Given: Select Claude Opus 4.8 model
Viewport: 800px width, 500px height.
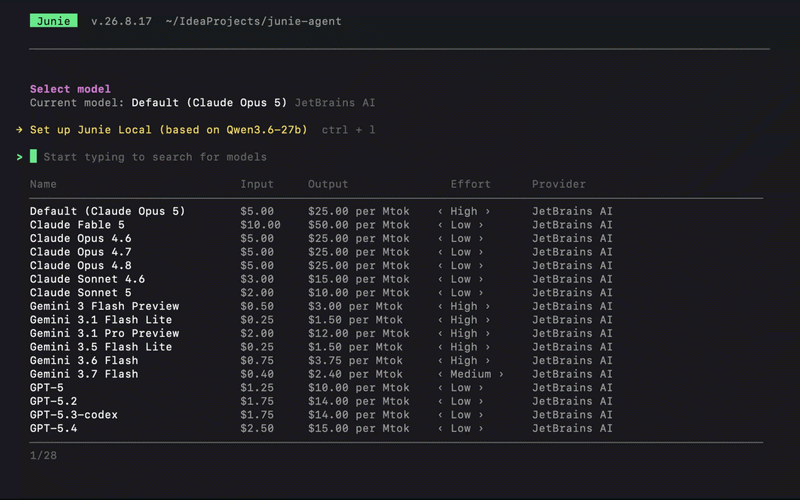Looking at the screenshot, I should [x=320, y=265].
